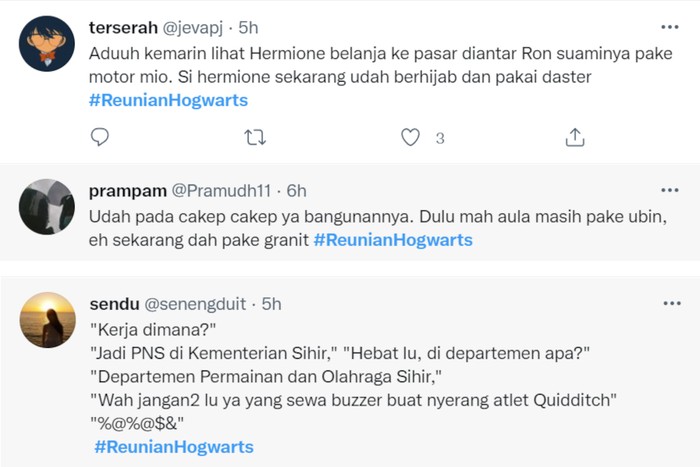Open the terserah display name
Image resolution: width=700 pixels, height=467 pixels.
pyautogui.click(x=124, y=26)
